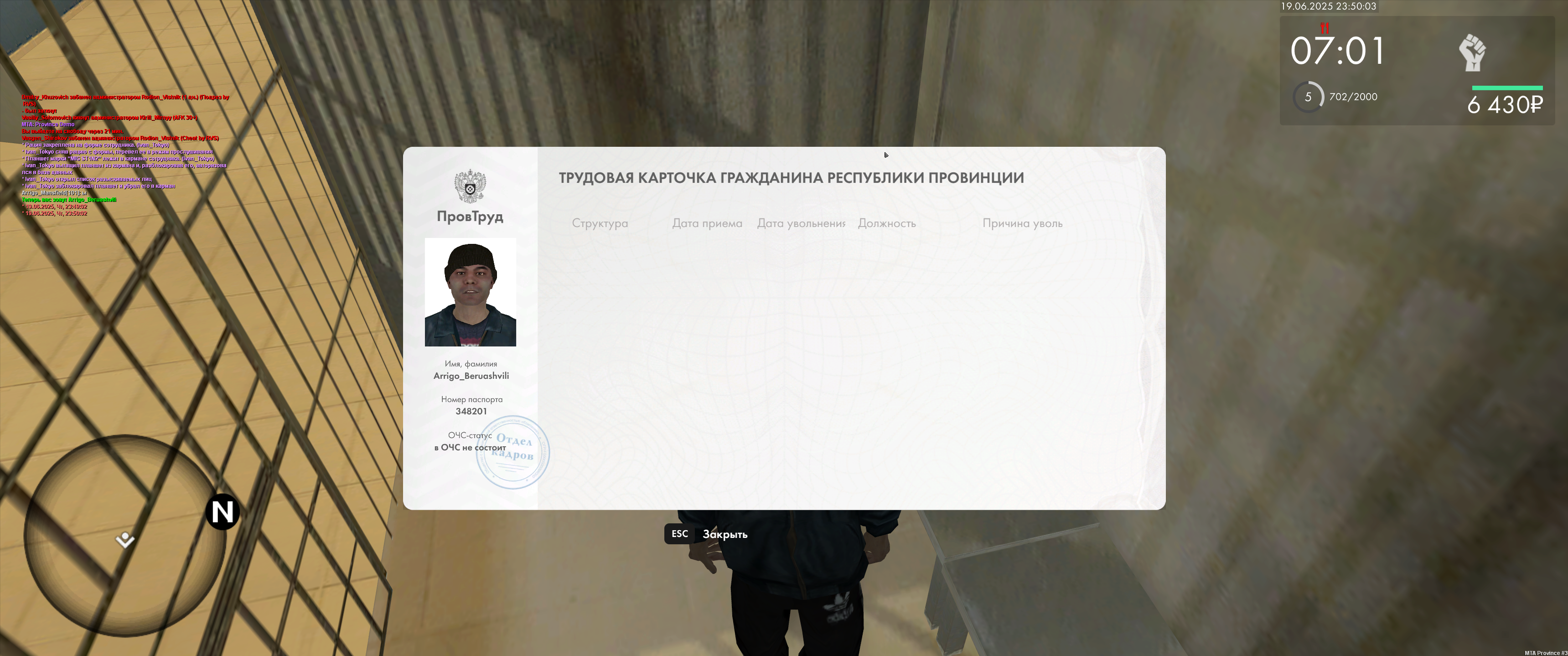Click the 19.06.2025 23:50:03 timestamp
Screen dimensions: 1568x656
pos(1328,6)
